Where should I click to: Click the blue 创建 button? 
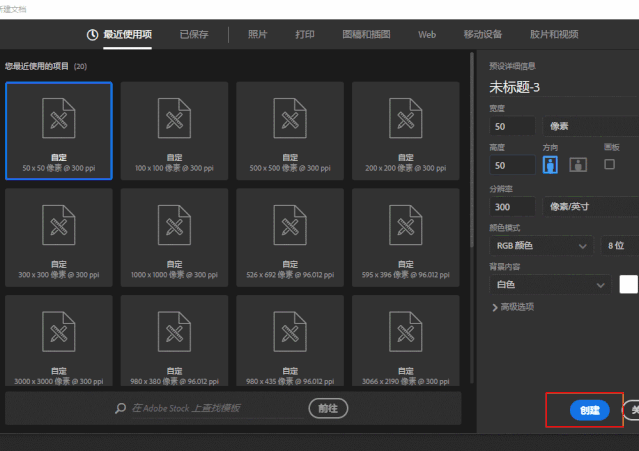click(x=589, y=410)
